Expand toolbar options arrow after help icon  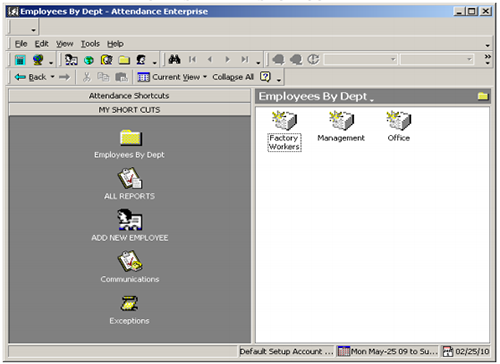[x=279, y=80]
